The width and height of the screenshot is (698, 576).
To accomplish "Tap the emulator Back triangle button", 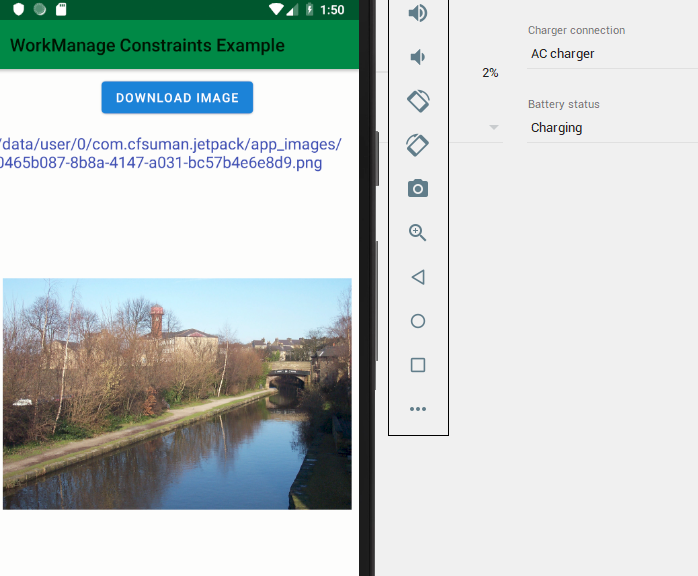I will tap(418, 277).
